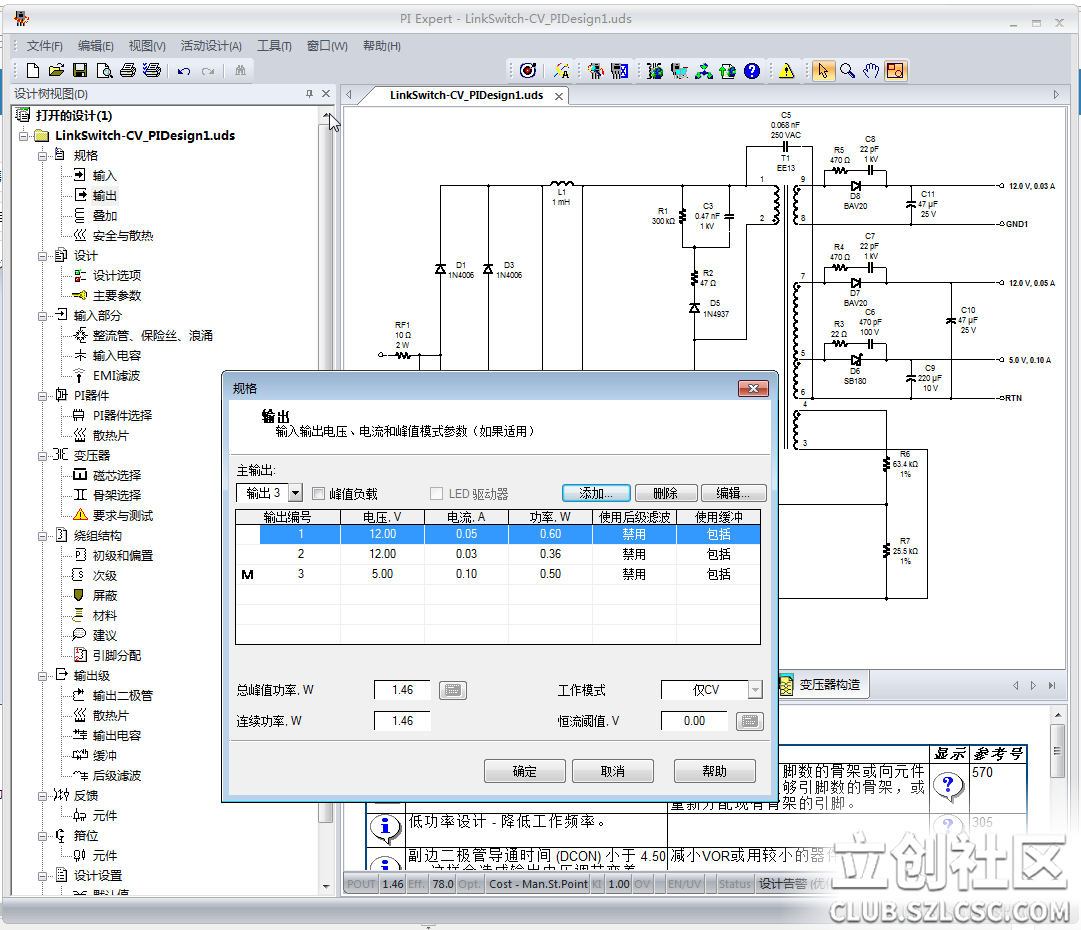
Task: Collapse the 输入部分 tree branch
Action: 43,316
